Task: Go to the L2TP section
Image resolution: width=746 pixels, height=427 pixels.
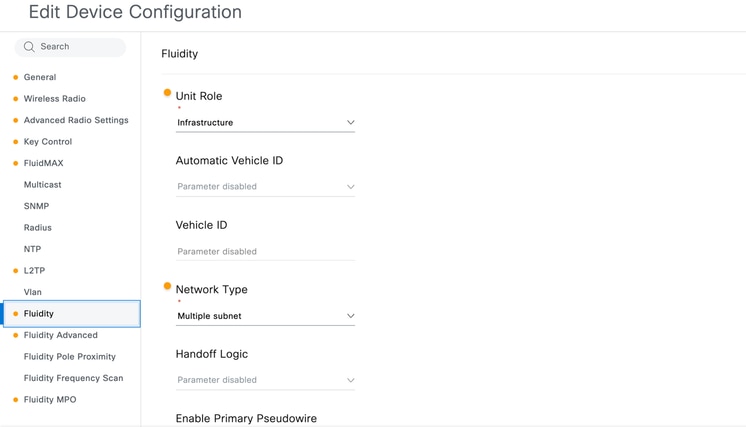Action: (x=34, y=271)
